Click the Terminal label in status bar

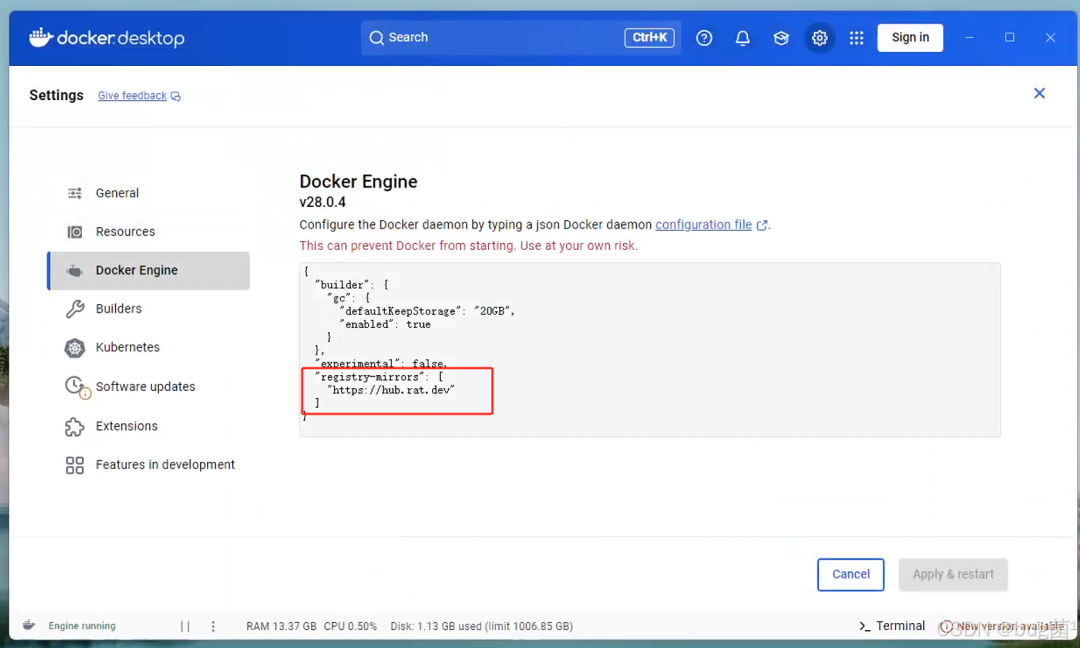tap(900, 625)
